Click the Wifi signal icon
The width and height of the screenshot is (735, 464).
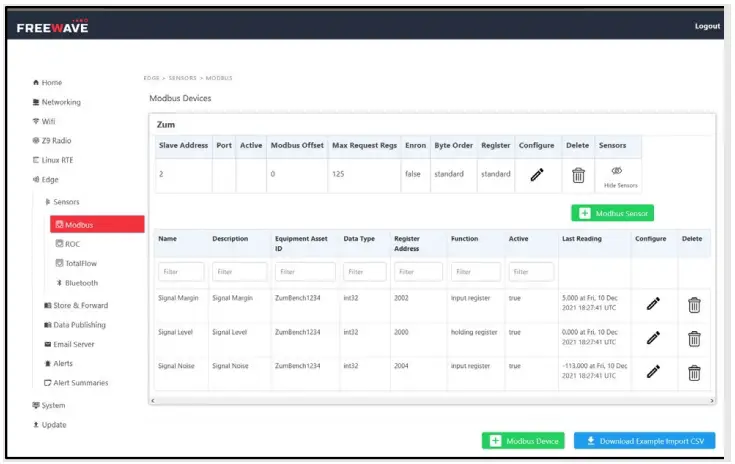tap(36, 121)
